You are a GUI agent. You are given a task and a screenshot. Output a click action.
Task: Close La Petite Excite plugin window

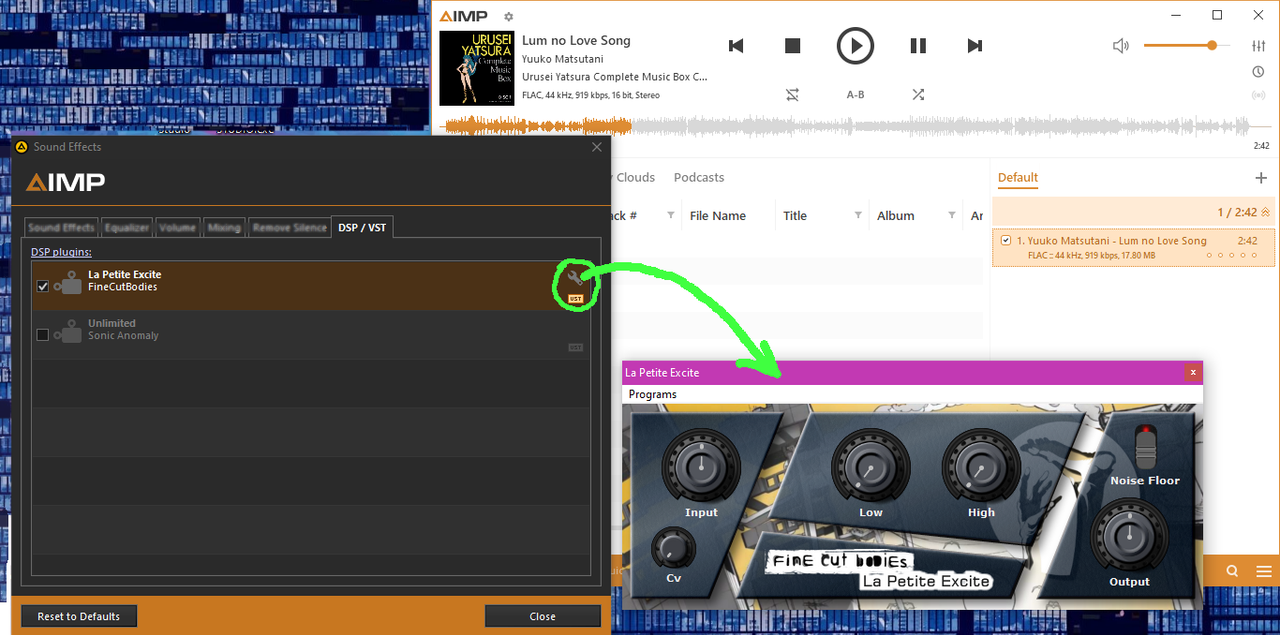click(1192, 372)
